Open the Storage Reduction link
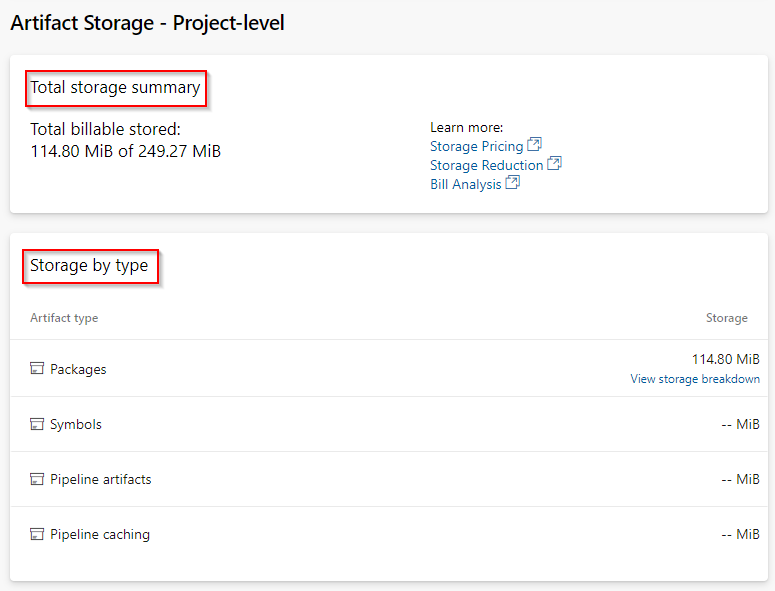The image size is (775, 591). [486, 165]
